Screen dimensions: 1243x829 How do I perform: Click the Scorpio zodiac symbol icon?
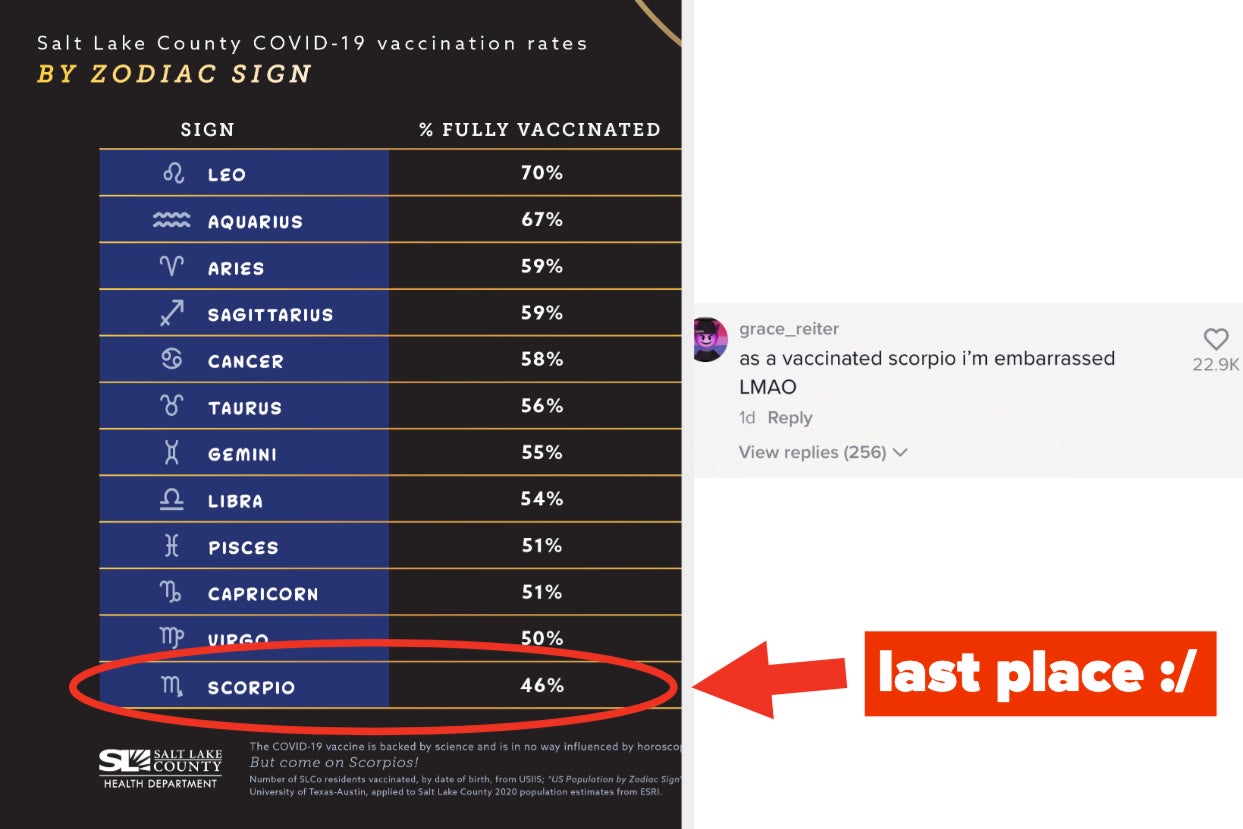point(172,687)
